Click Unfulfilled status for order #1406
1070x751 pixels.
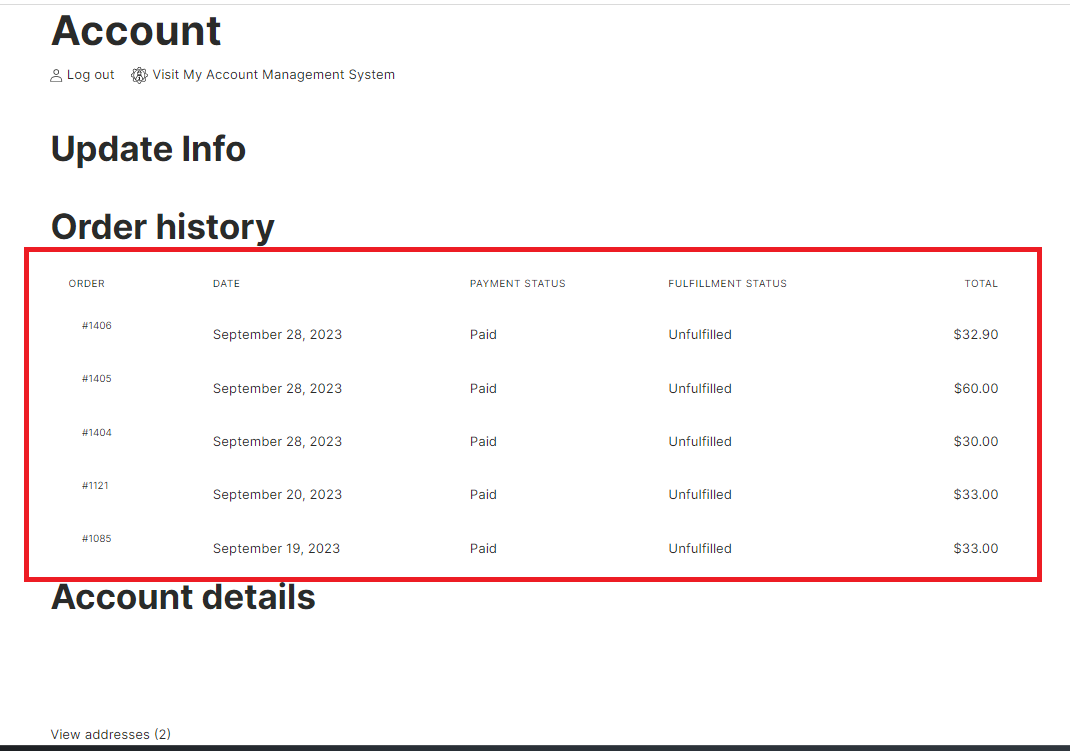tap(699, 334)
